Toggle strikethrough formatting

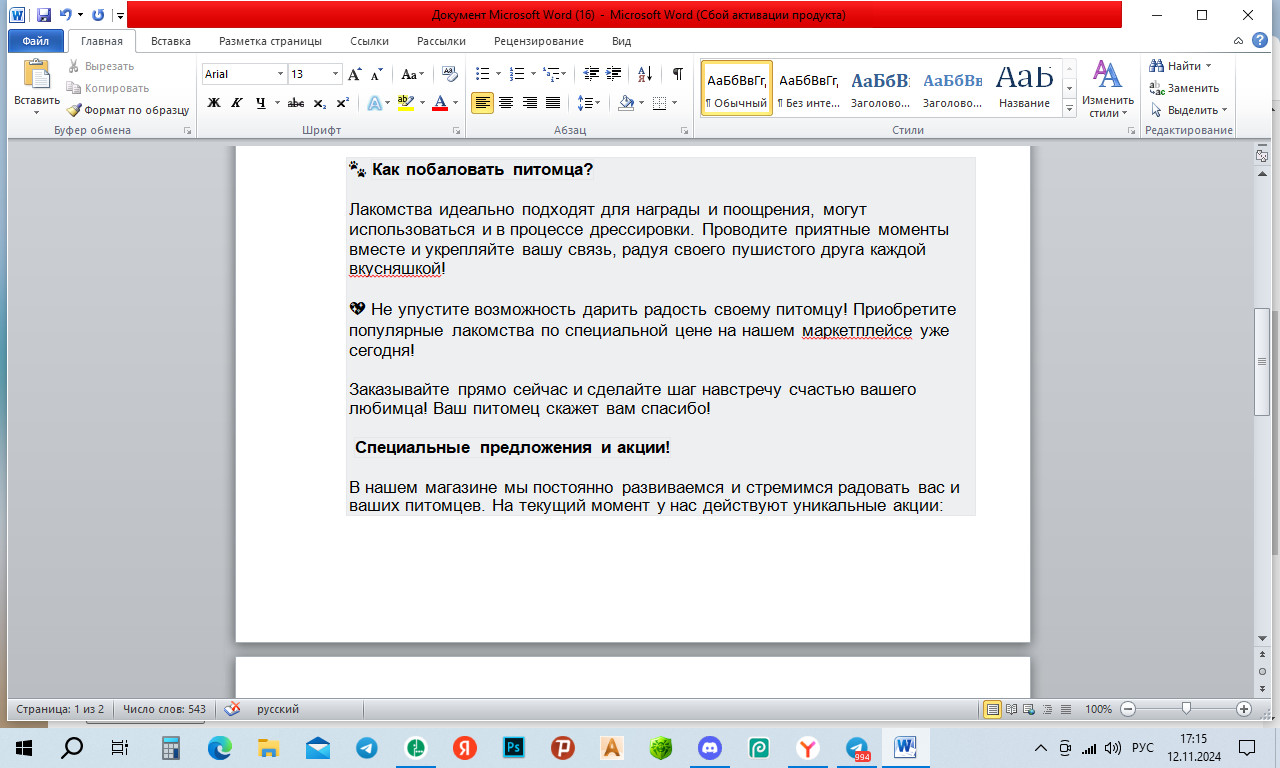click(x=296, y=103)
